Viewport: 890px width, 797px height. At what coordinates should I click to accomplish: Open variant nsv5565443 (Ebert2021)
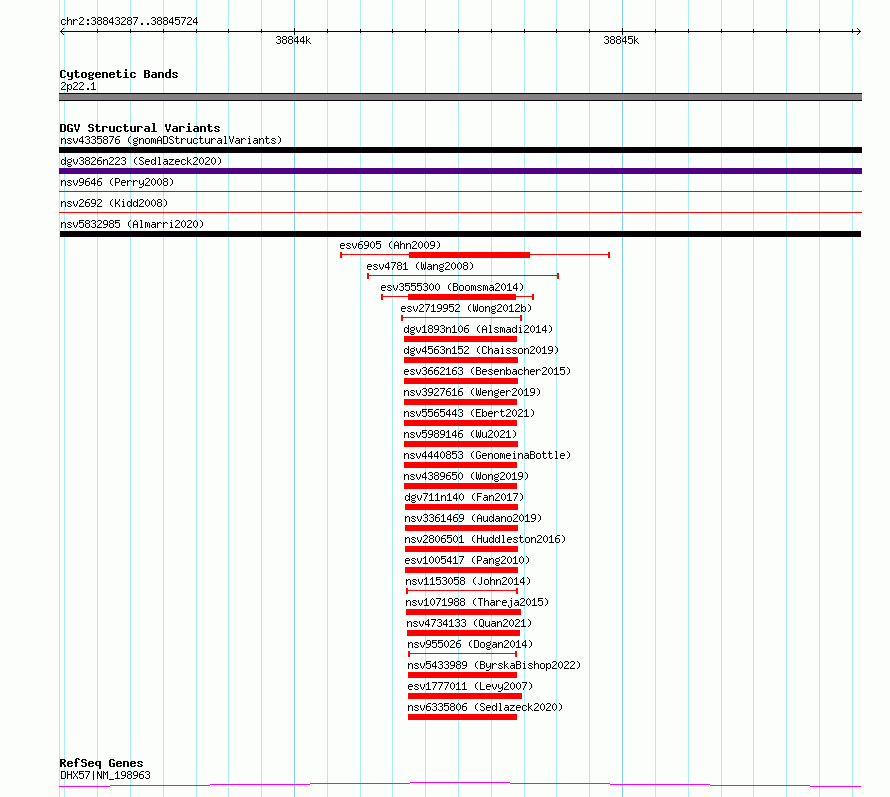469,413
